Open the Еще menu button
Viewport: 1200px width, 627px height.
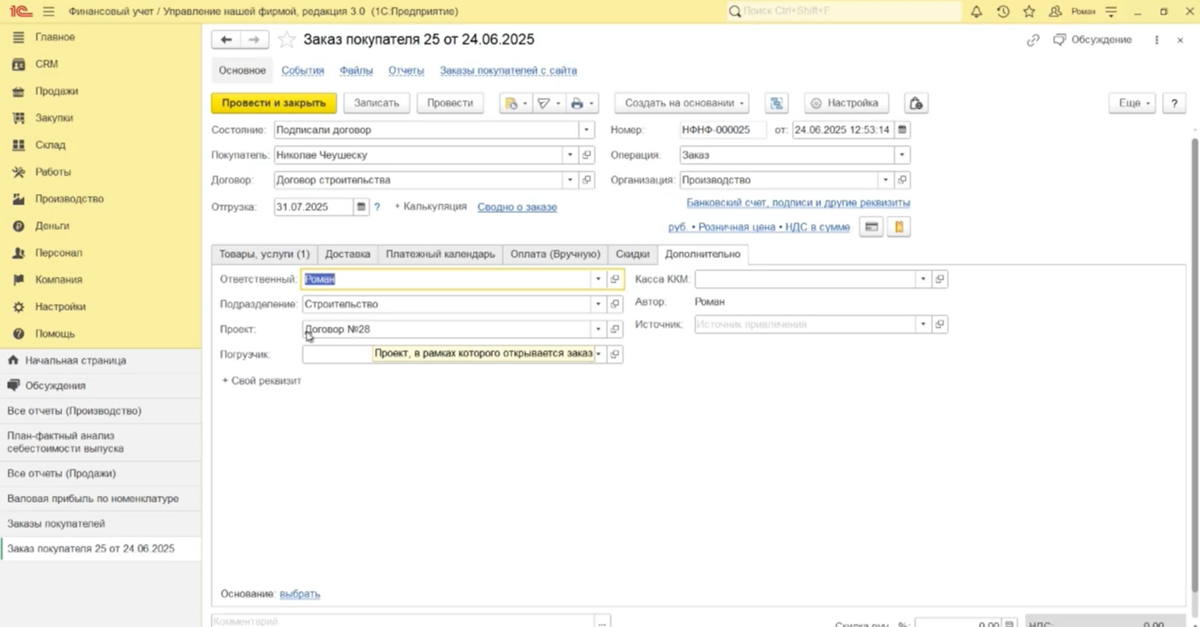click(x=1132, y=103)
